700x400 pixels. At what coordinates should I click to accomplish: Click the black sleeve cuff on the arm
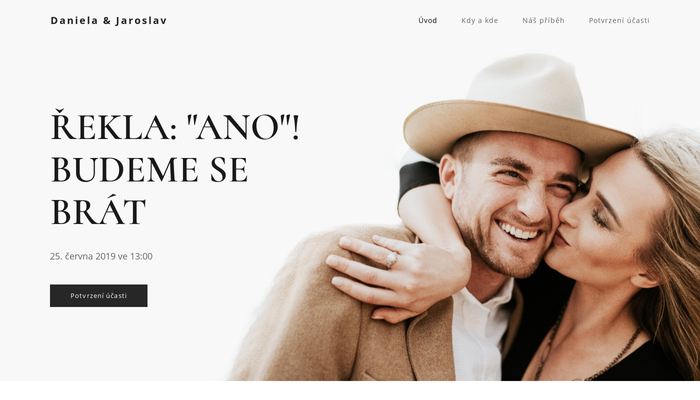click(x=417, y=179)
